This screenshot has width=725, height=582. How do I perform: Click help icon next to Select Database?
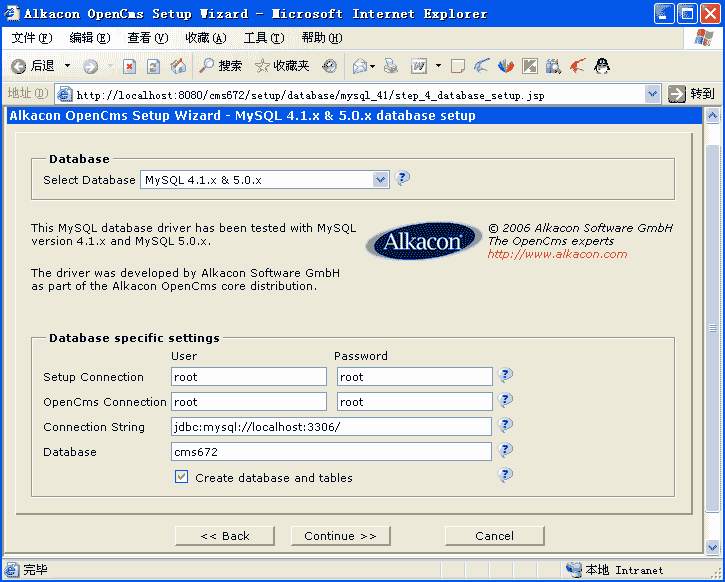pos(402,178)
